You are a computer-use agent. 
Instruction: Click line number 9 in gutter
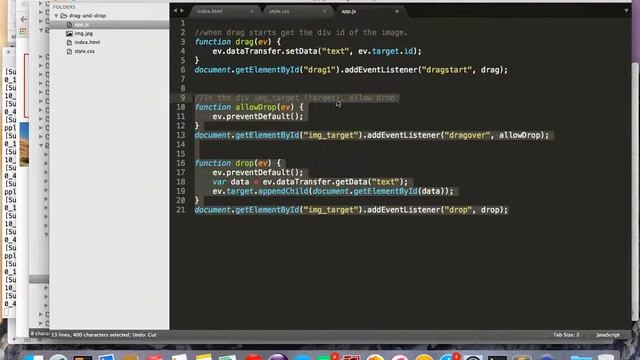[x=182, y=98]
